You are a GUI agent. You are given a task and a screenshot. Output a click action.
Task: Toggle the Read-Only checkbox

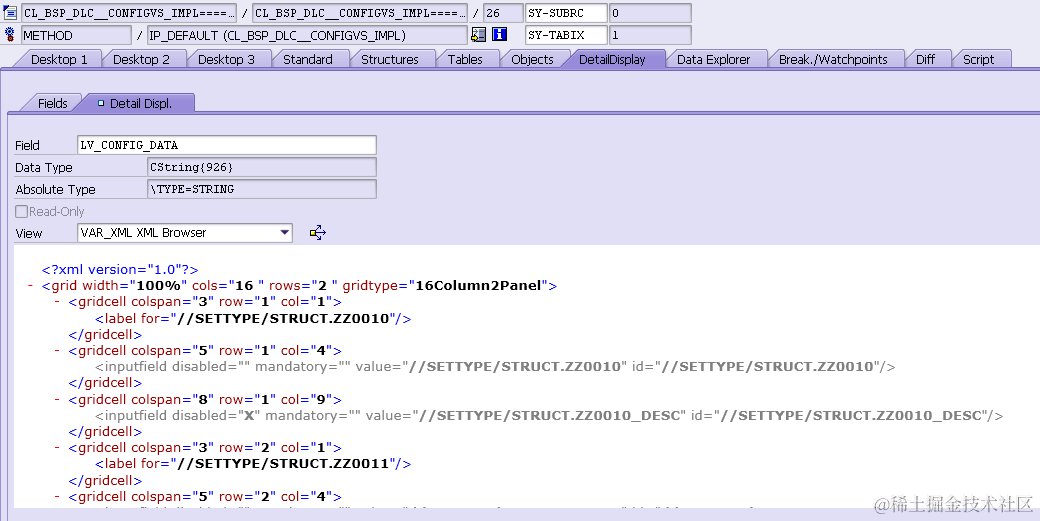coord(21,211)
